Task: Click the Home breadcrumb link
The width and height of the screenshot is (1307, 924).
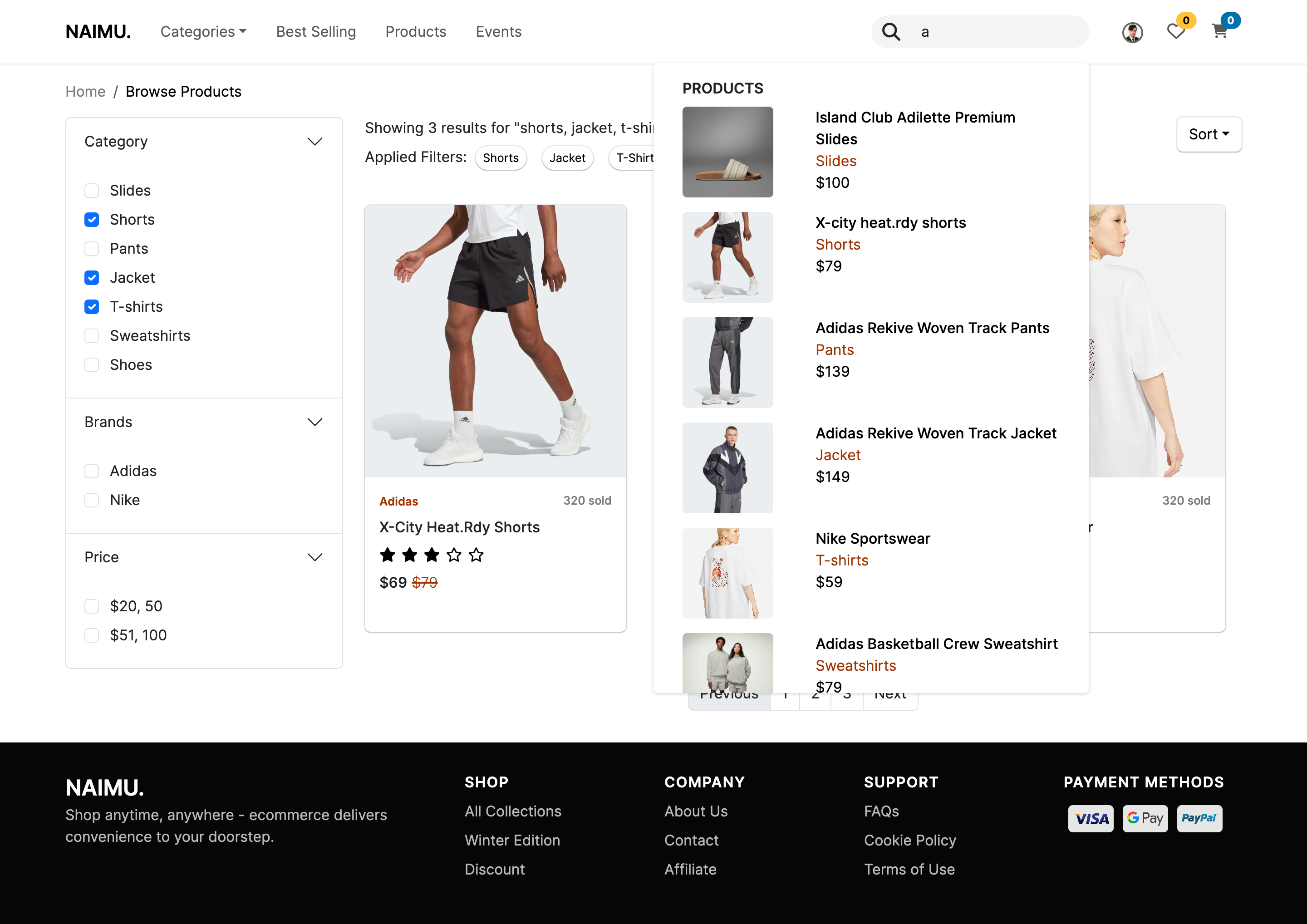Action: click(x=85, y=92)
